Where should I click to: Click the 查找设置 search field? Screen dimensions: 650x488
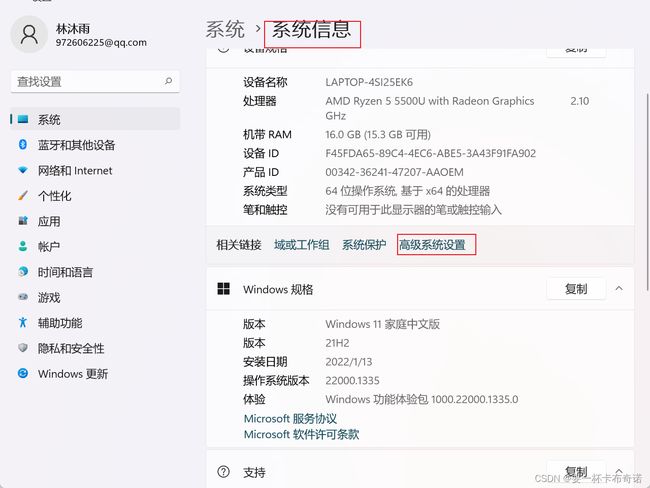tap(95, 81)
